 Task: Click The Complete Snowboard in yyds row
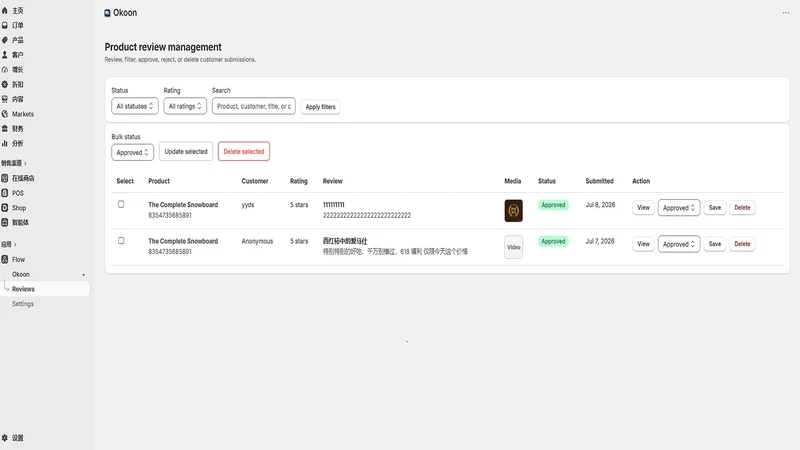(183, 205)
